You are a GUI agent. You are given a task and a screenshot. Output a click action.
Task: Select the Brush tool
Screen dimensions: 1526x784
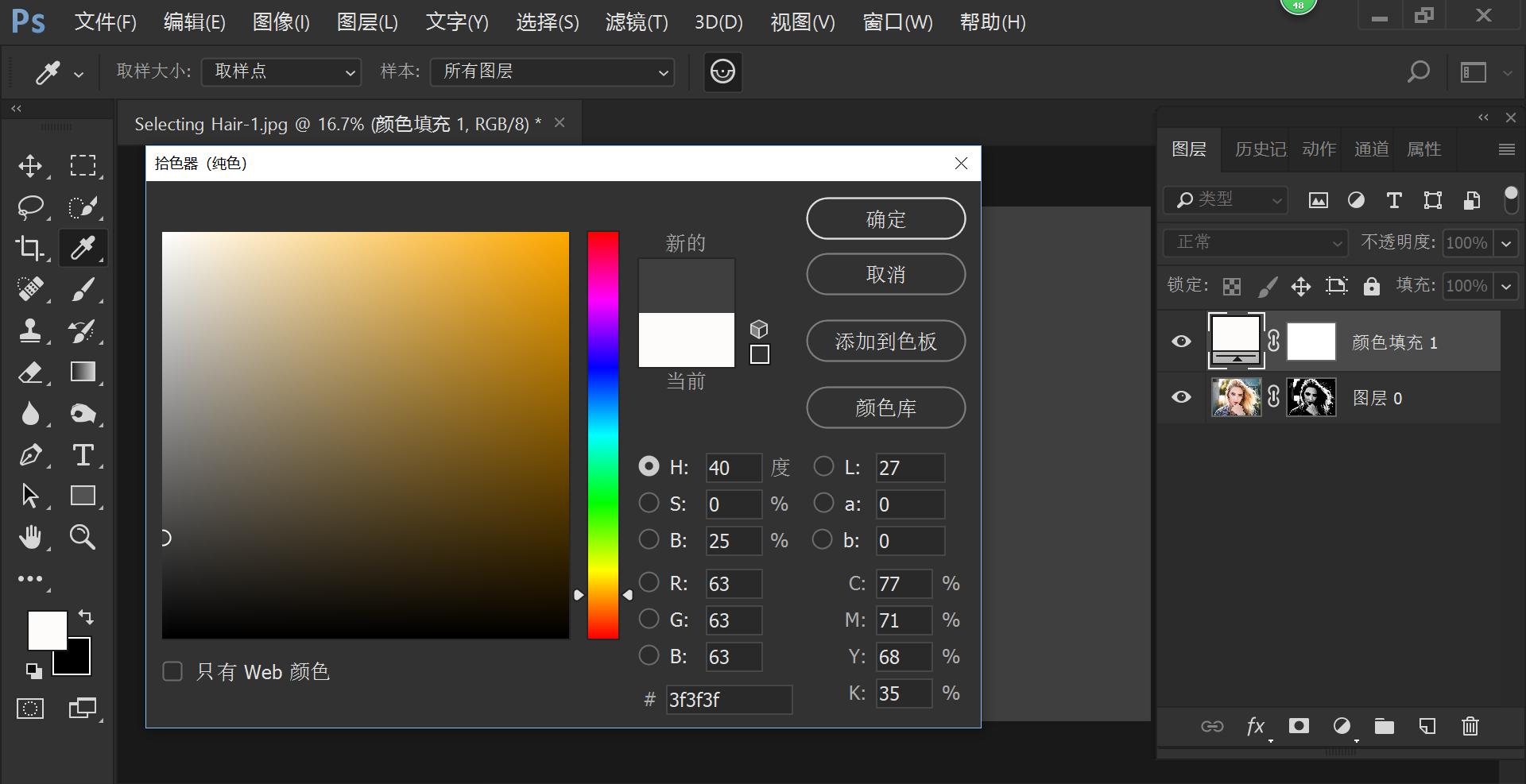(x=83, y=289)
